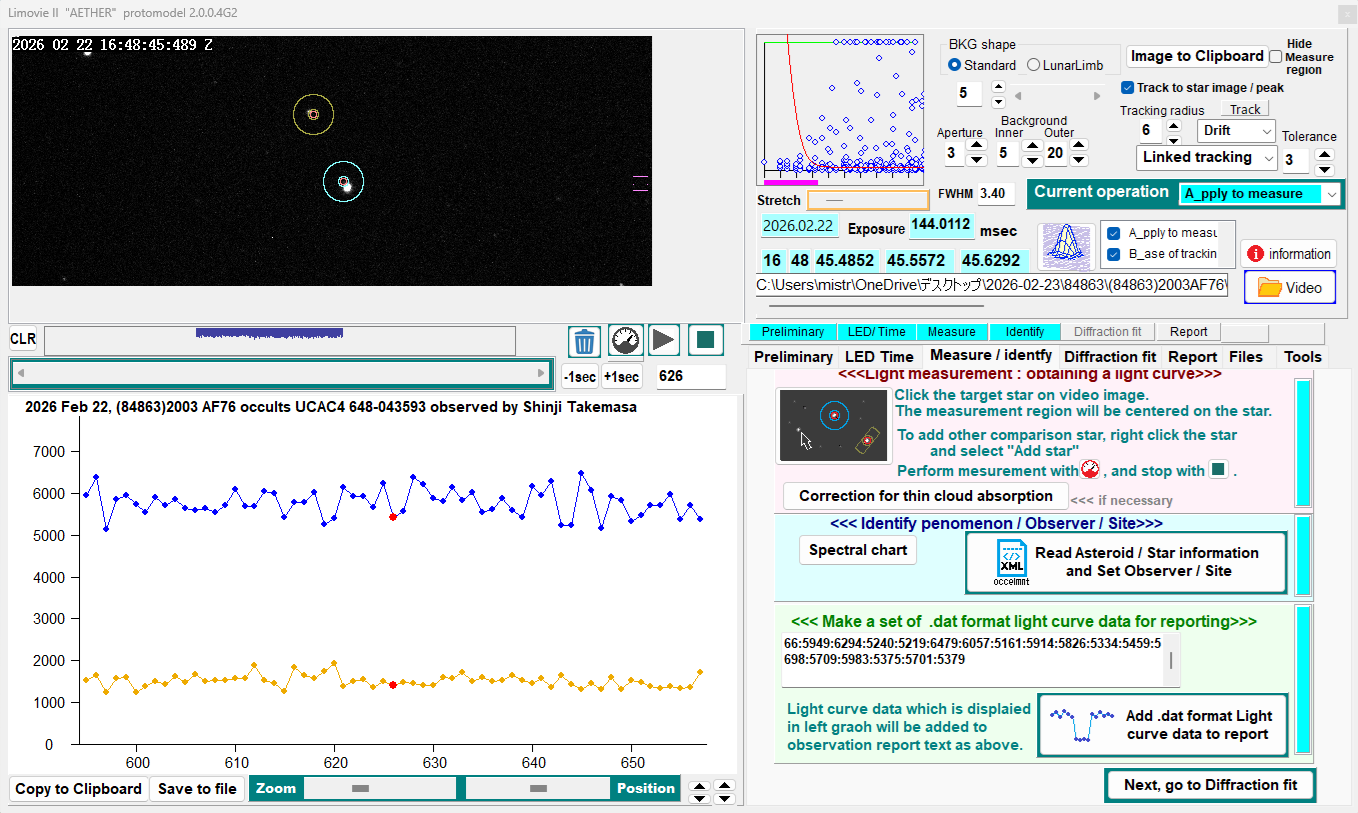Image resolution: width=1358 pixels, height=813 pixels.
Task: Click Next, go to Diffraction fit
Action: point(1210,785)
